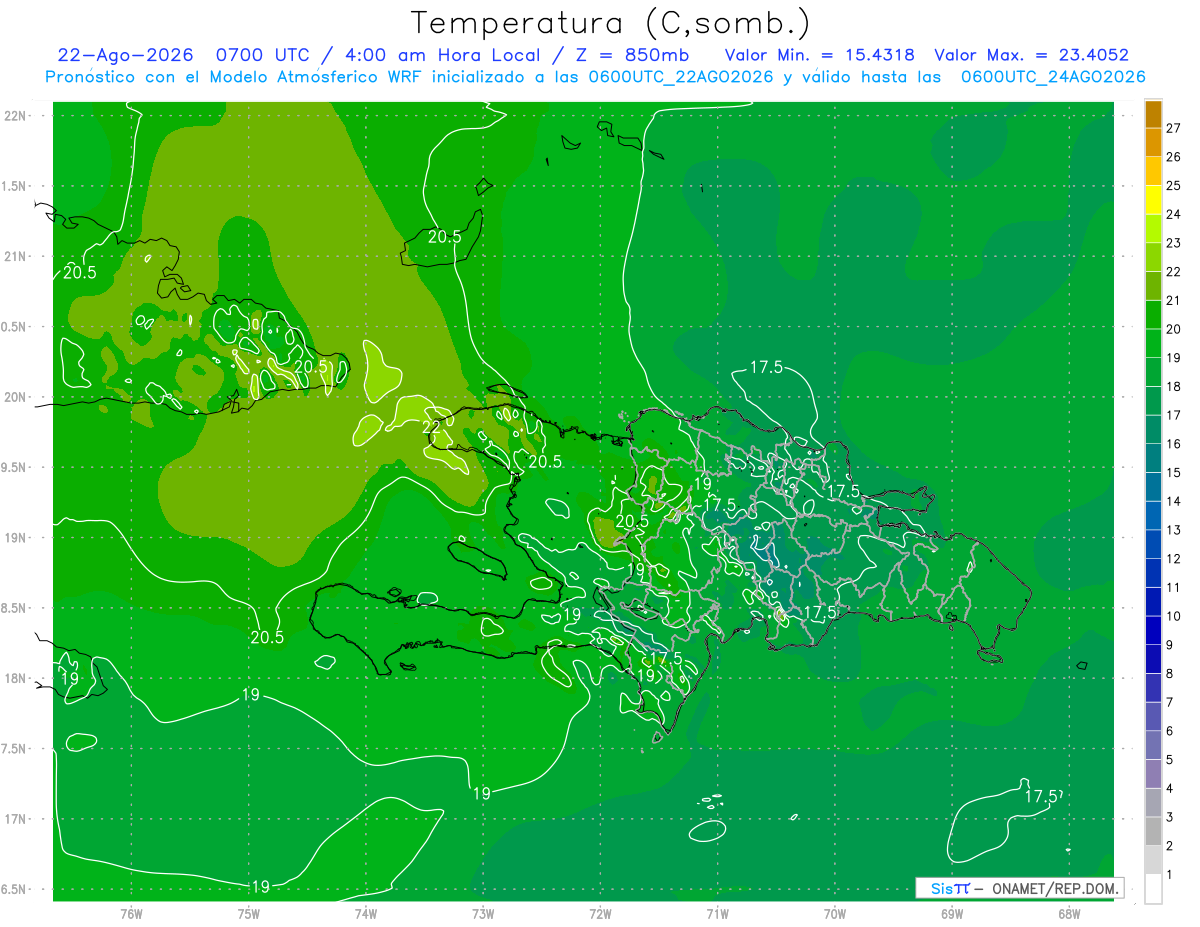The height and width of the screenshot is (927, 1200).
Task: Click the '20N' latitude axis label
Action: click(x=15, y=397)
